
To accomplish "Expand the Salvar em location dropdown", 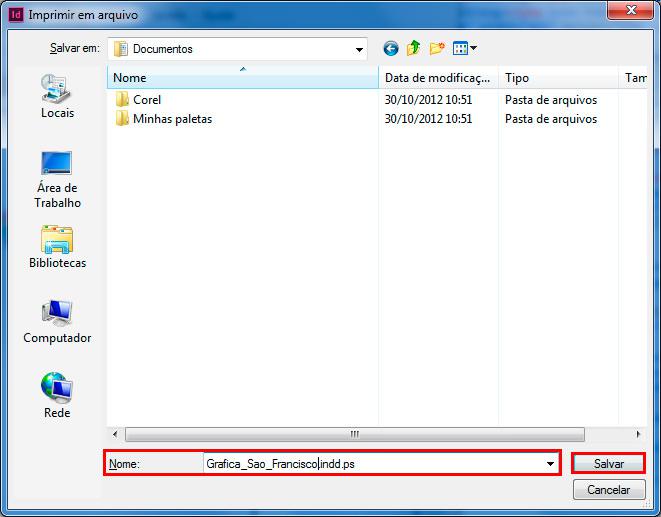I will pyautogui.click(x=359, y=49).
